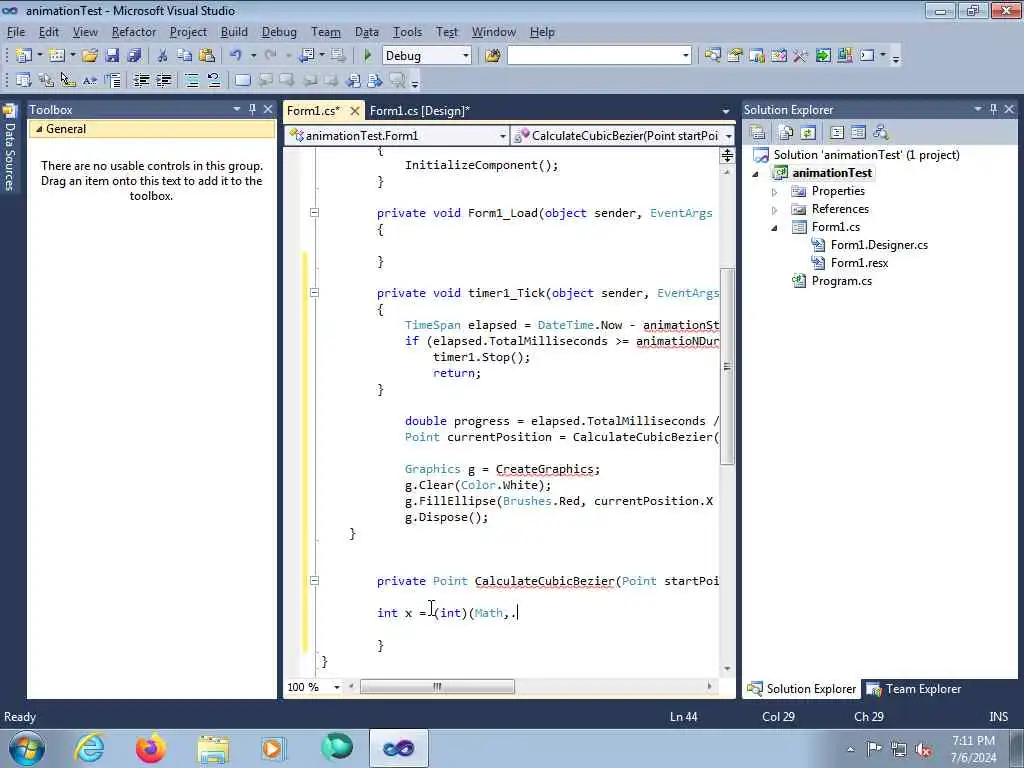Open the Toolbox via wrench-and-hammer icon

(800, 56)
